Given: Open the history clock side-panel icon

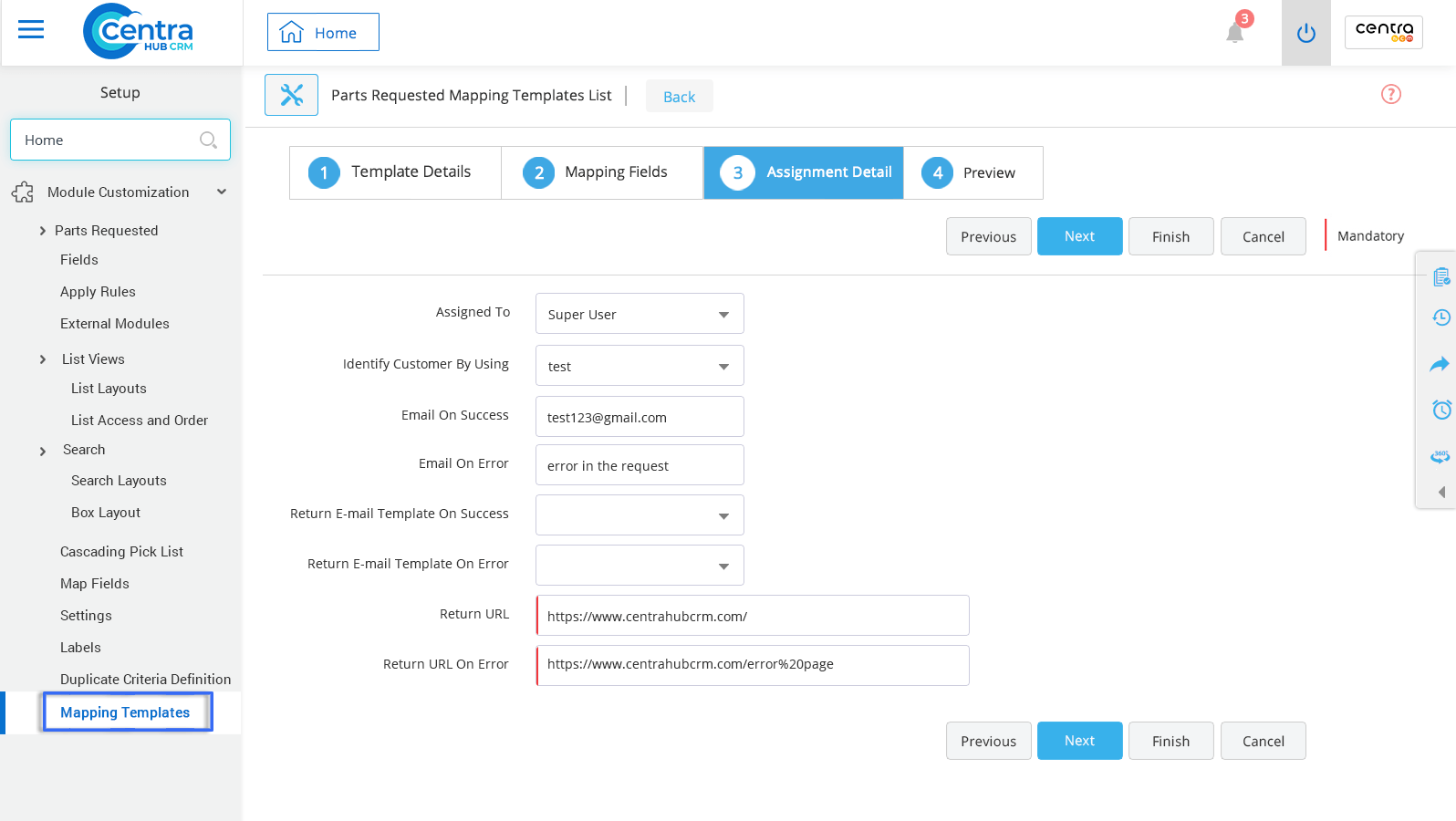Looking at the screenshot, I should pyautogui.click(x=1441, y=317).
